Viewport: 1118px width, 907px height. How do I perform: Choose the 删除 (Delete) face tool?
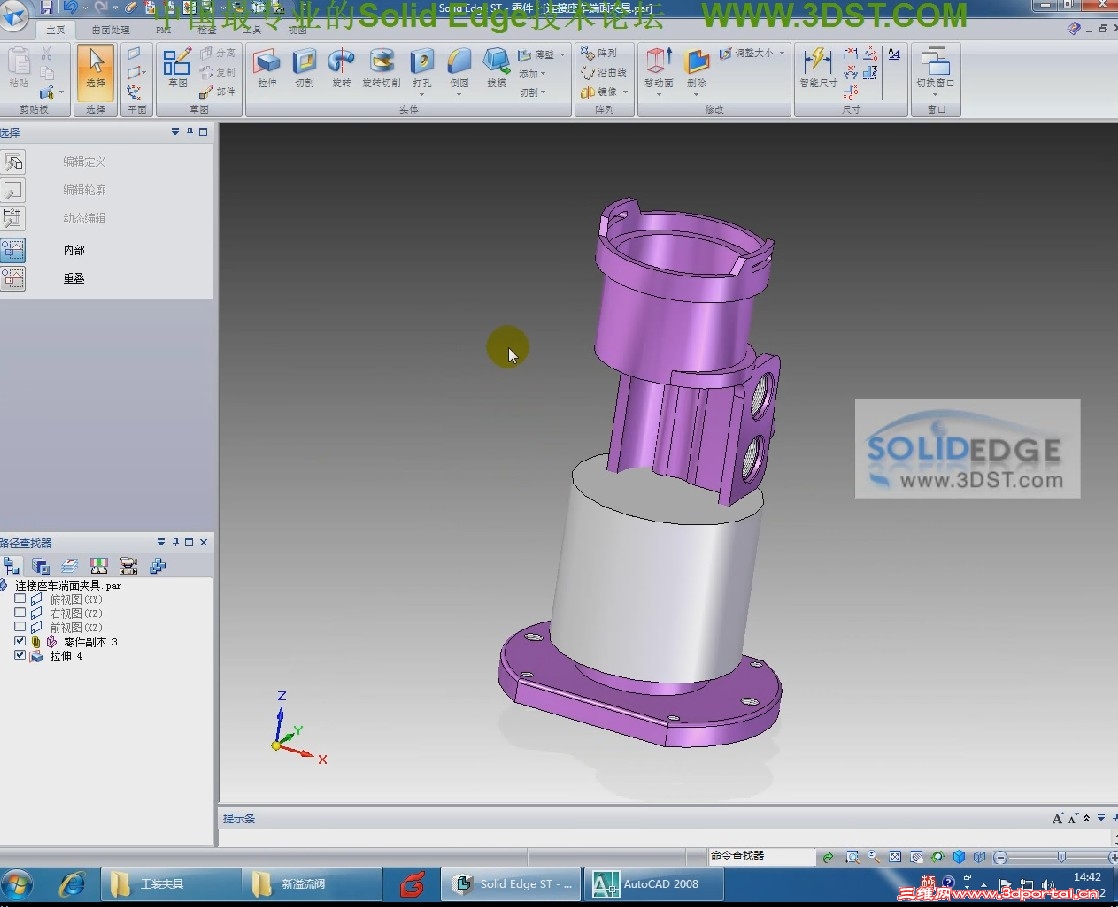click(x=697, y=68)
